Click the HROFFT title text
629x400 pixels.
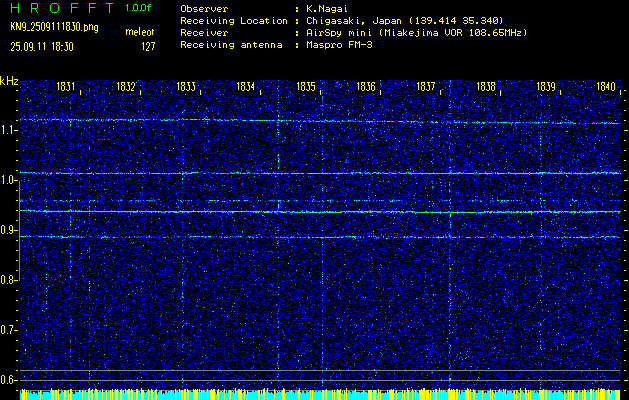[x=62, y=8]
